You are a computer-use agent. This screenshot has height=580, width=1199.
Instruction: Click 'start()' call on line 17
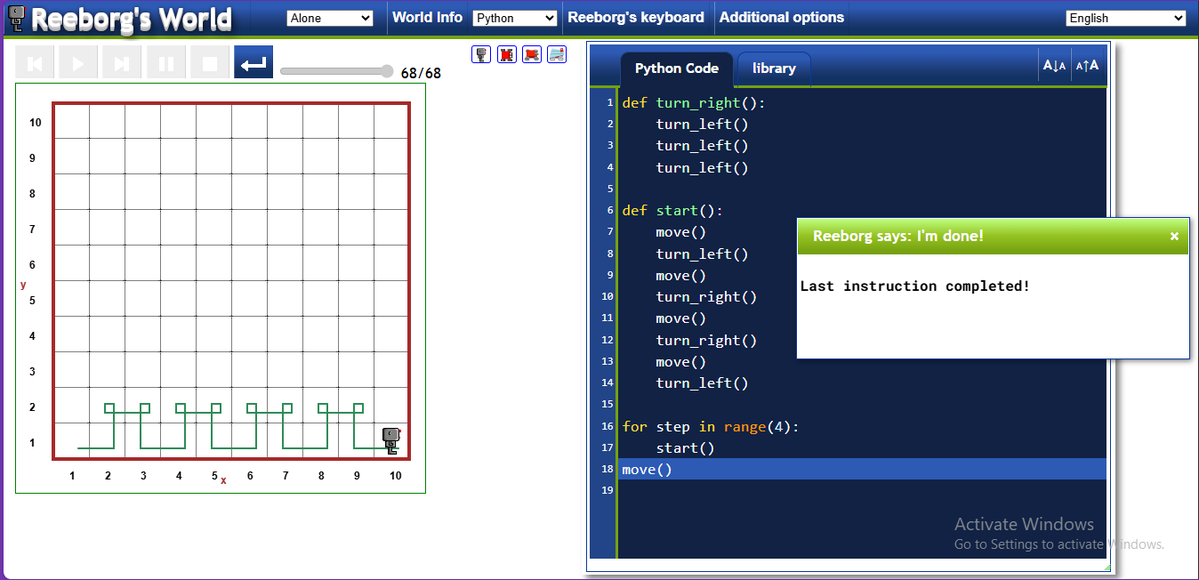[x=685, y=448]
